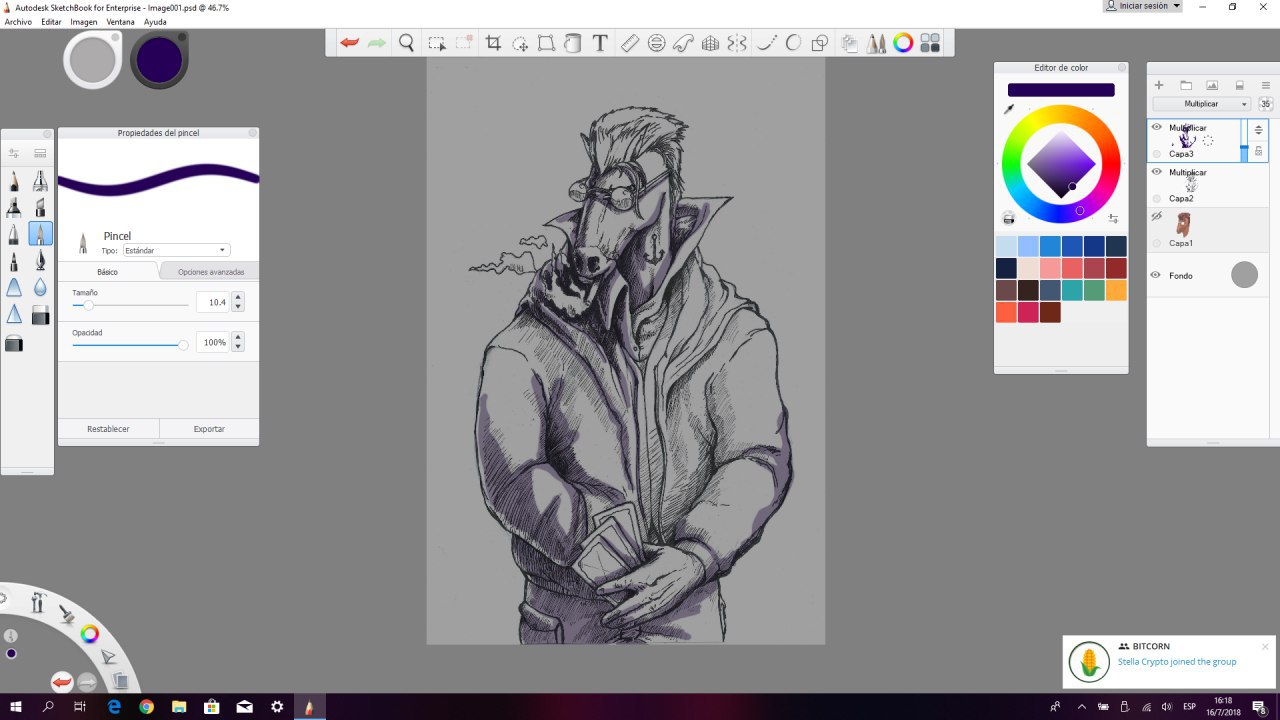The height and width of the screenshot is (720, 1280).
Task: Pick the Flood Fill bucket tool
Action: 572,43
